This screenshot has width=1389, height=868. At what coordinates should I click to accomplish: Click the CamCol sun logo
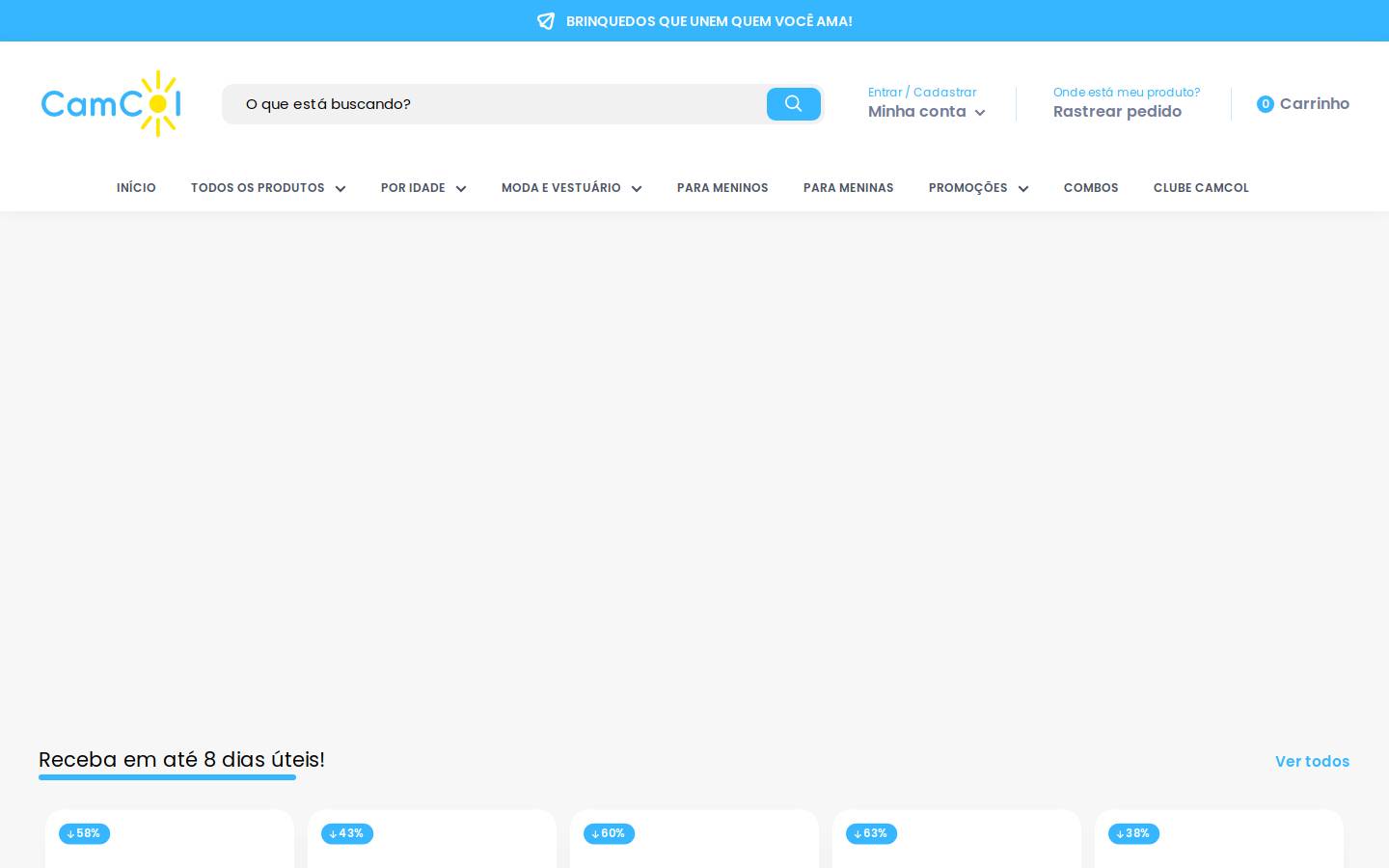click(x=111, y=103)
